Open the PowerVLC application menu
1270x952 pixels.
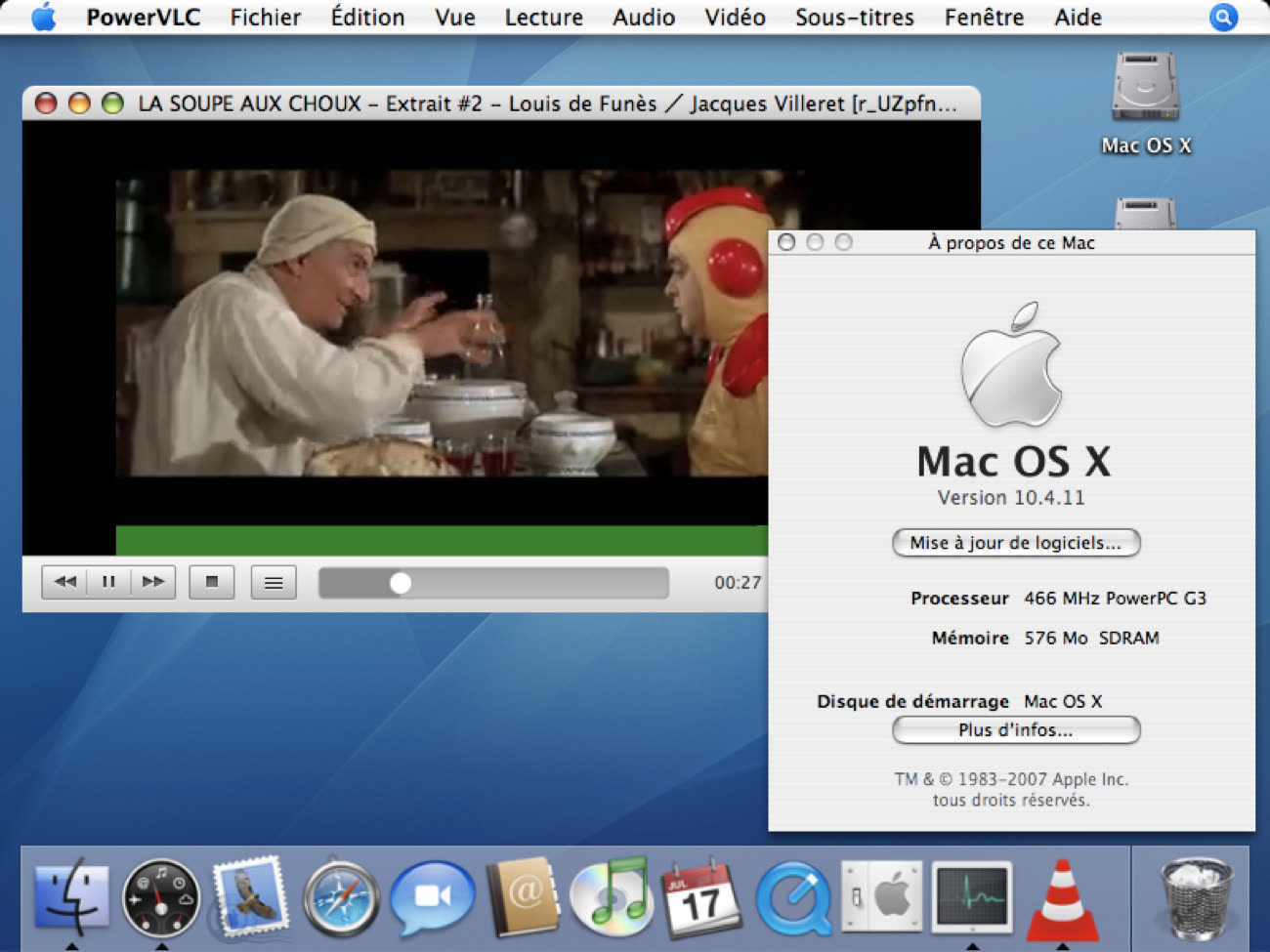pyautogui.click(x=143, y=17)
